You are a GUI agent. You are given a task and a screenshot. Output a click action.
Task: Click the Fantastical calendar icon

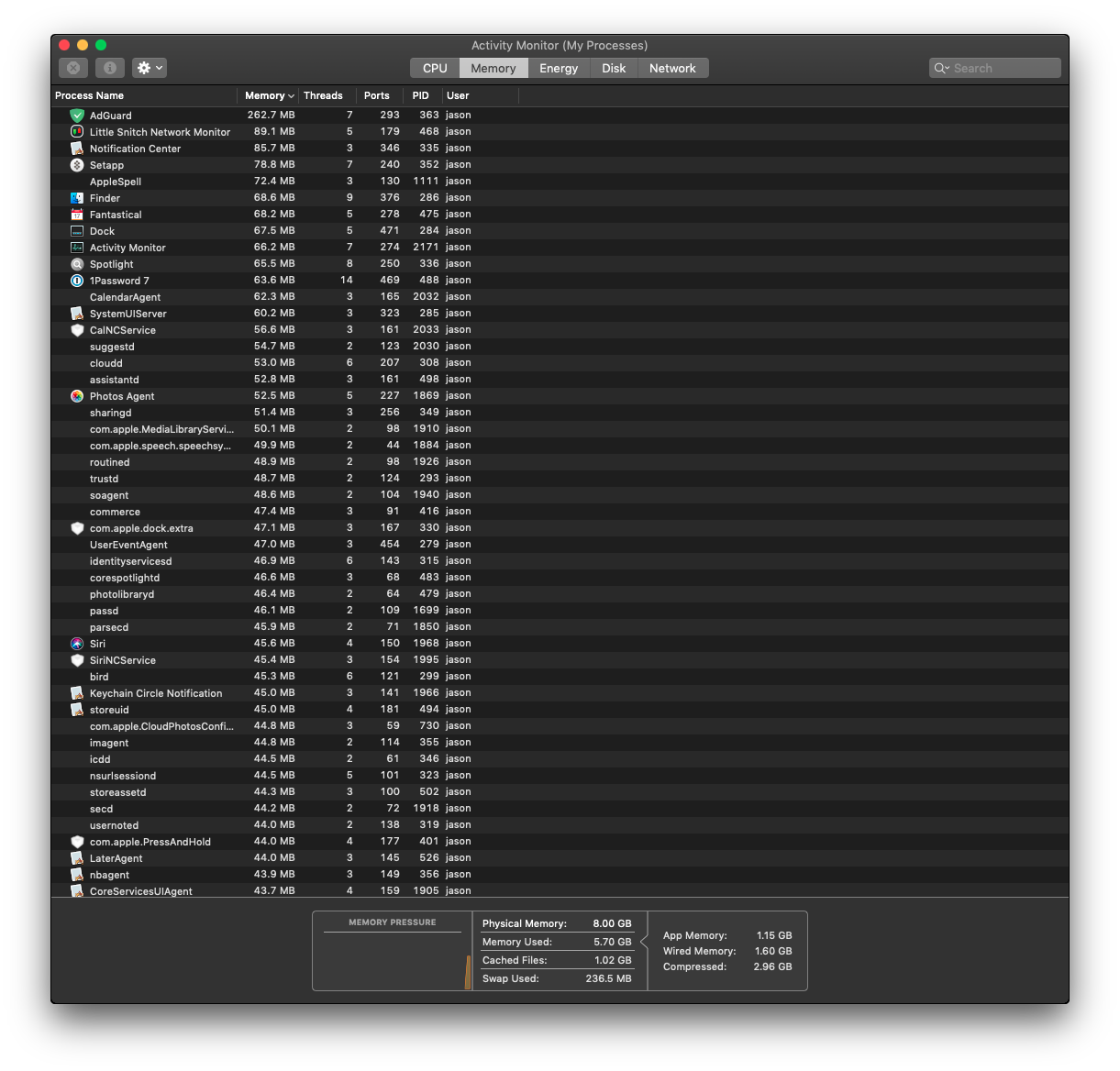pyautogui.click(x=77, y=215)
